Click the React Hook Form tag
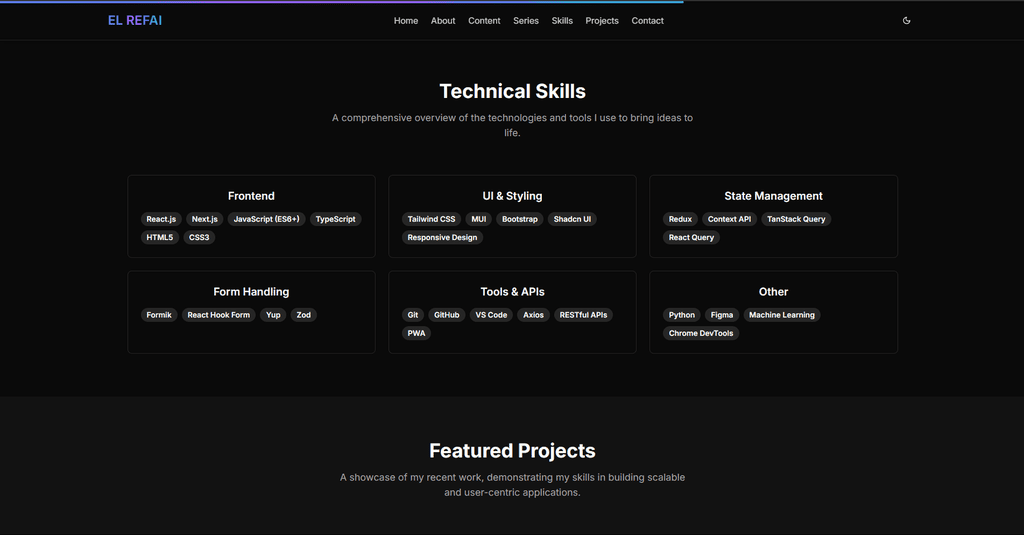 pyautogui.click(x=219, y=315)
